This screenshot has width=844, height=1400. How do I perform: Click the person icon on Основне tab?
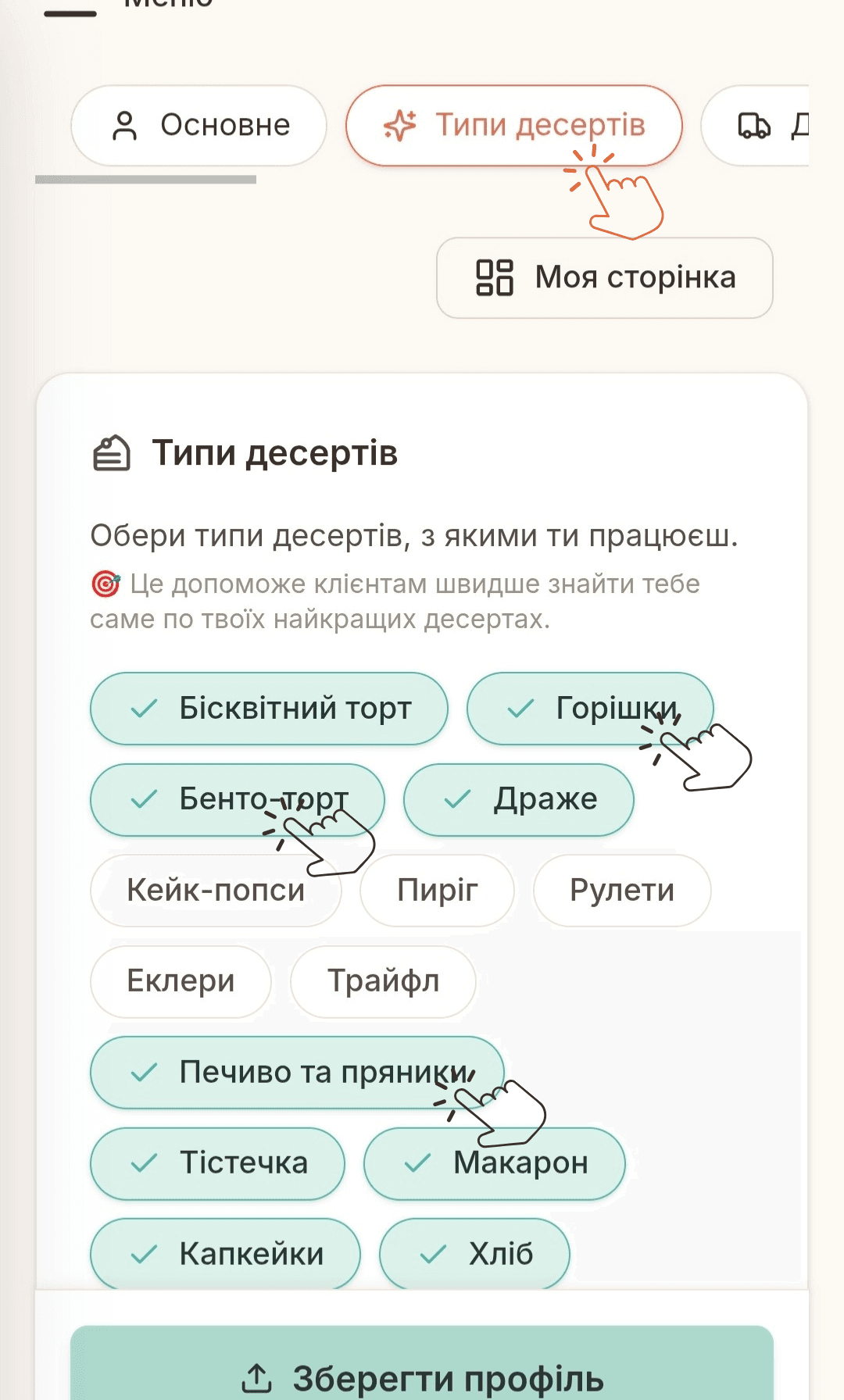(127, 125)
